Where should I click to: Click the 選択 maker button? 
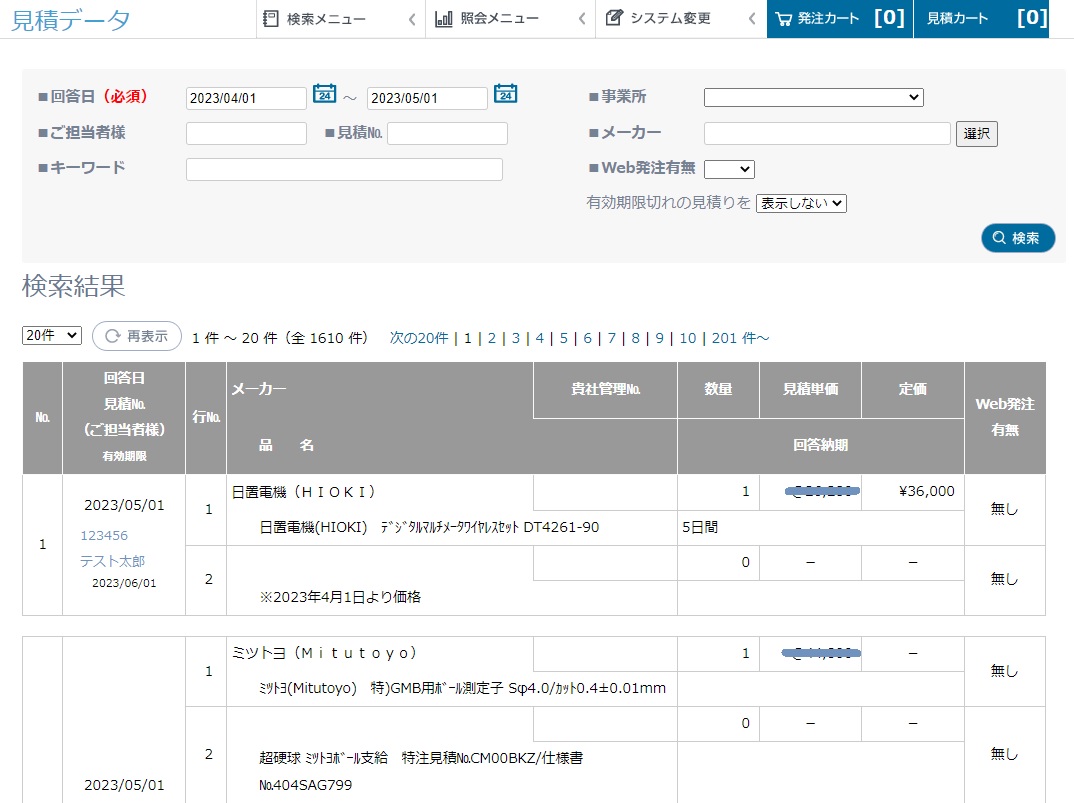pyautogui.click(x=977, y=134)
